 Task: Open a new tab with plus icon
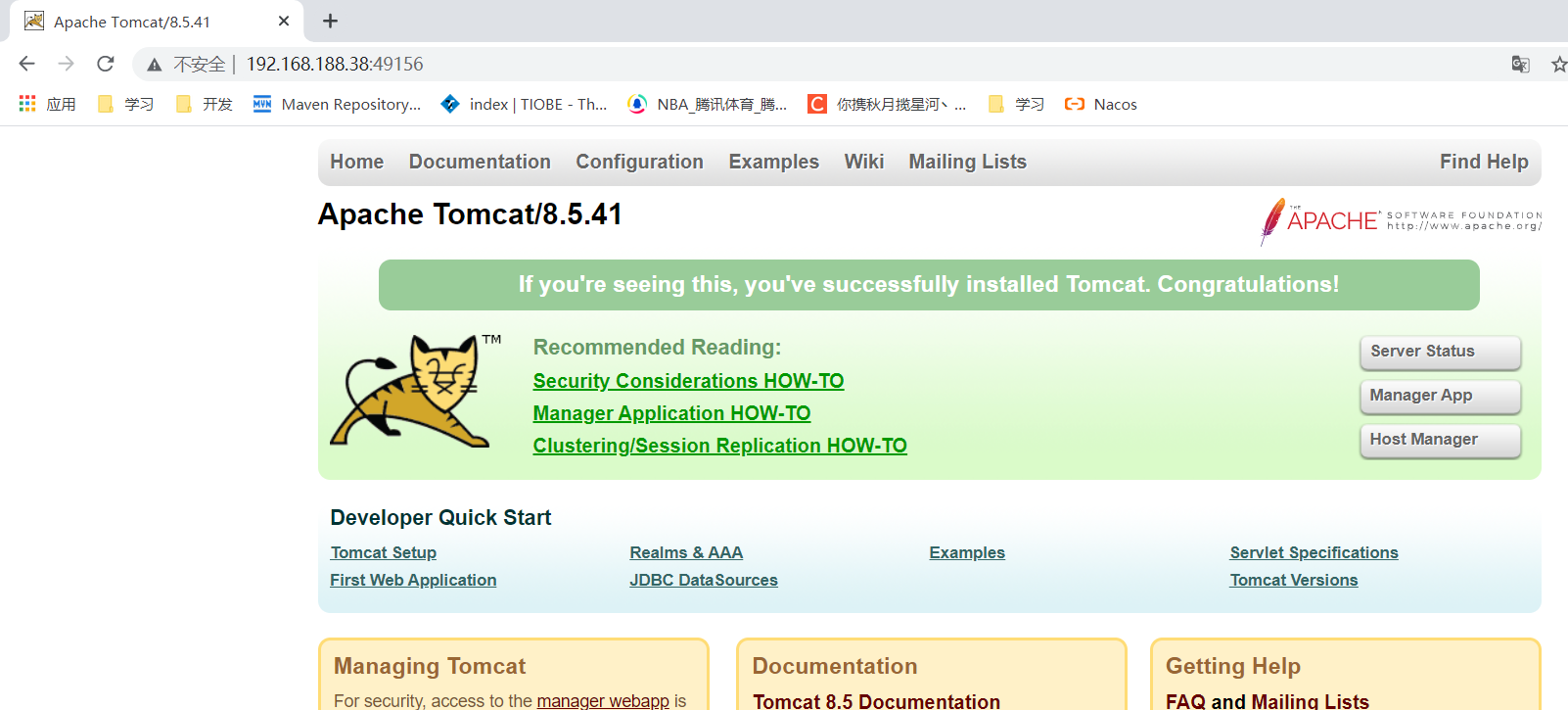(330, 21)
